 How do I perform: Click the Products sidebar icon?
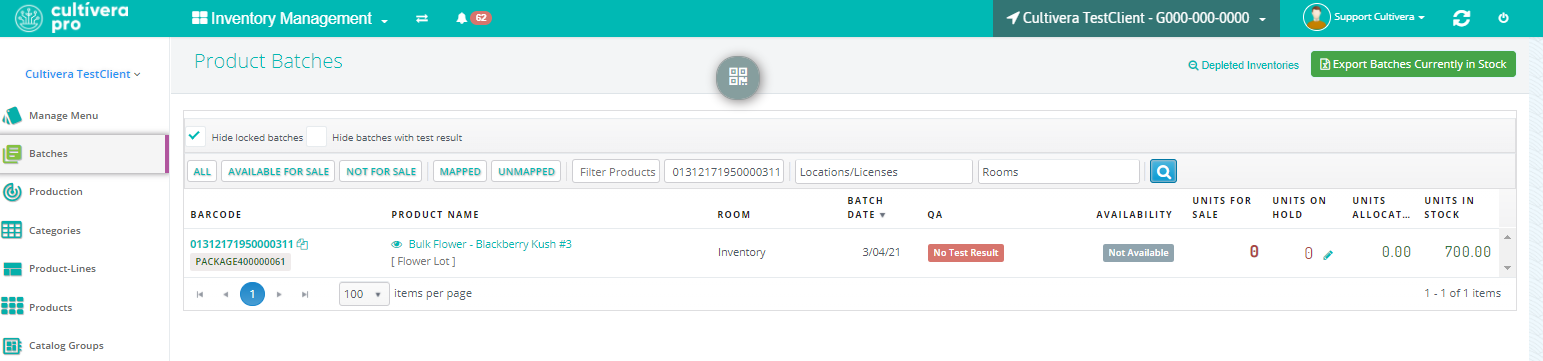tap(12, 307)
